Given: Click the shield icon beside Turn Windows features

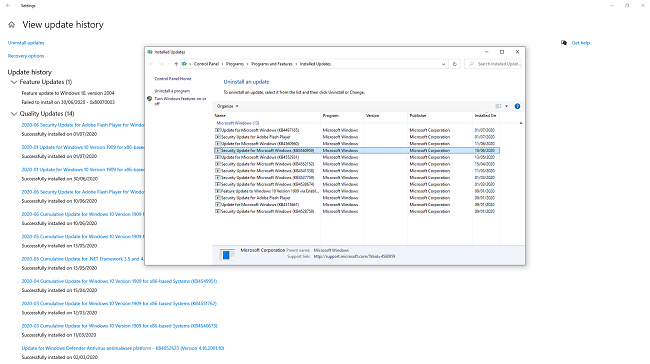Looking at the screenshot, I should tap(149, 99).
